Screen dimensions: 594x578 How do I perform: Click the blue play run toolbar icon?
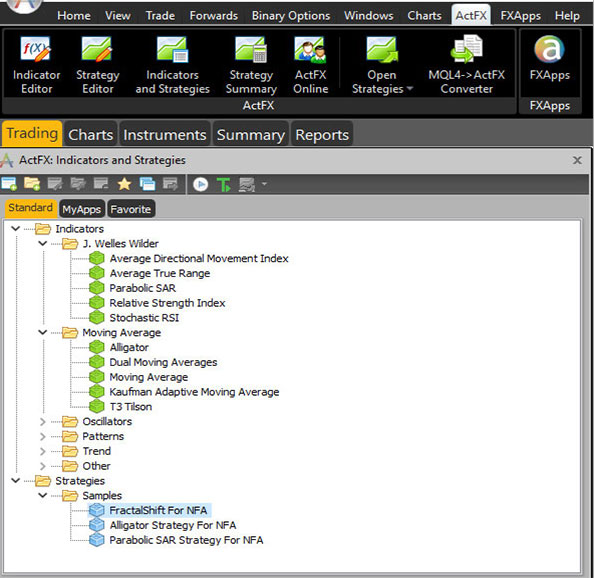click(200, 185)
